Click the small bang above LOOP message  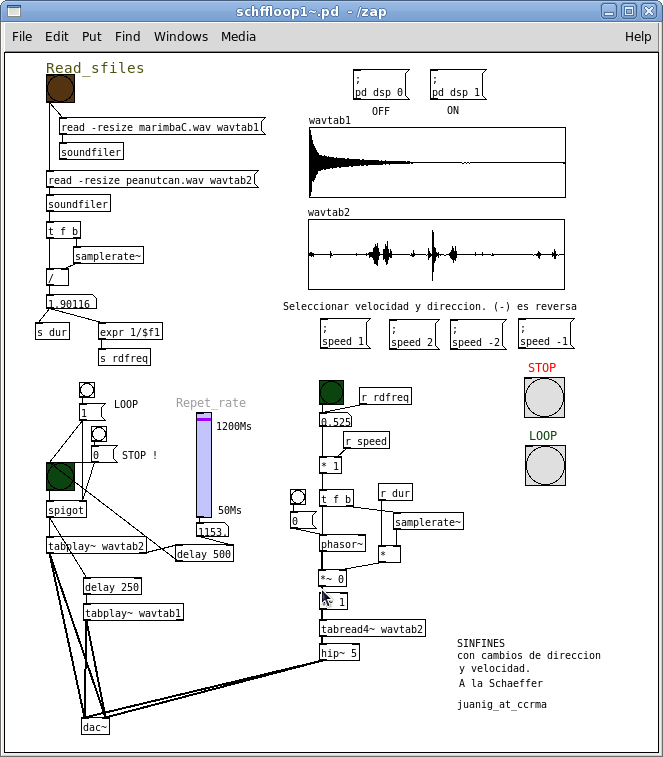point(87,390)
